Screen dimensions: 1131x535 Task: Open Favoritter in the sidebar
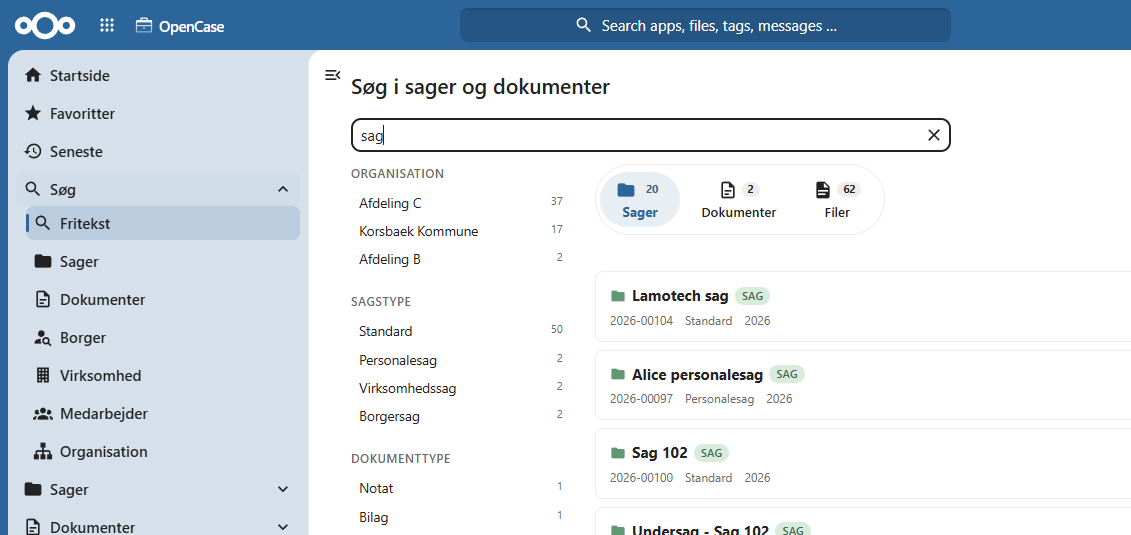pyautogui.click(x=158, y=113)
